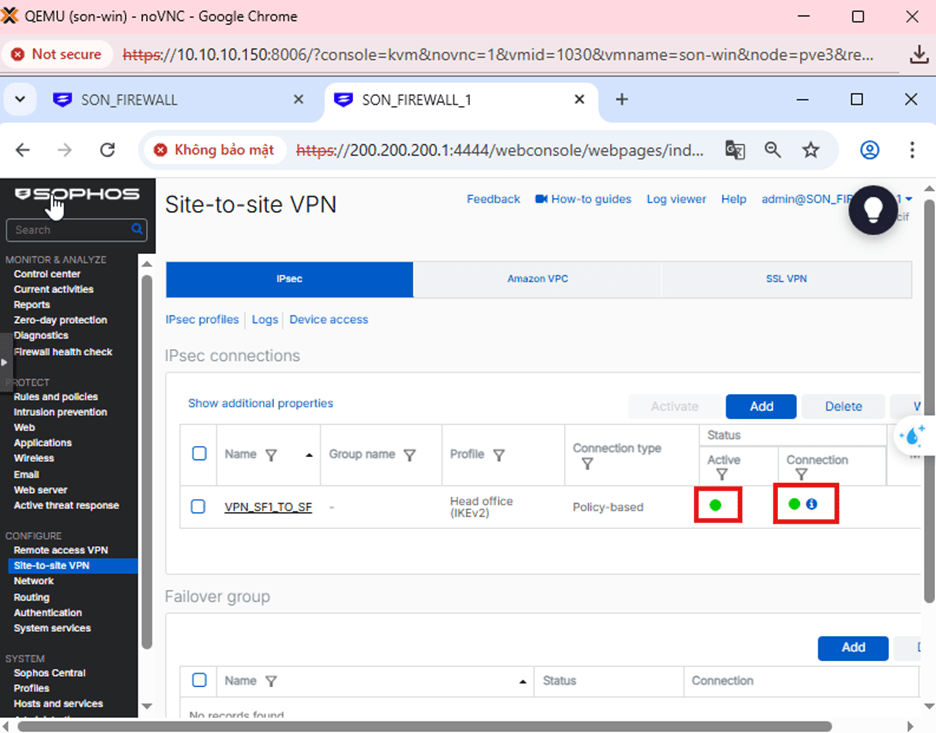Click the connection info icon for VPN_SF1_TO_SF
The width and height of the screenshot is (936, 733).
(x=811, y=504)
